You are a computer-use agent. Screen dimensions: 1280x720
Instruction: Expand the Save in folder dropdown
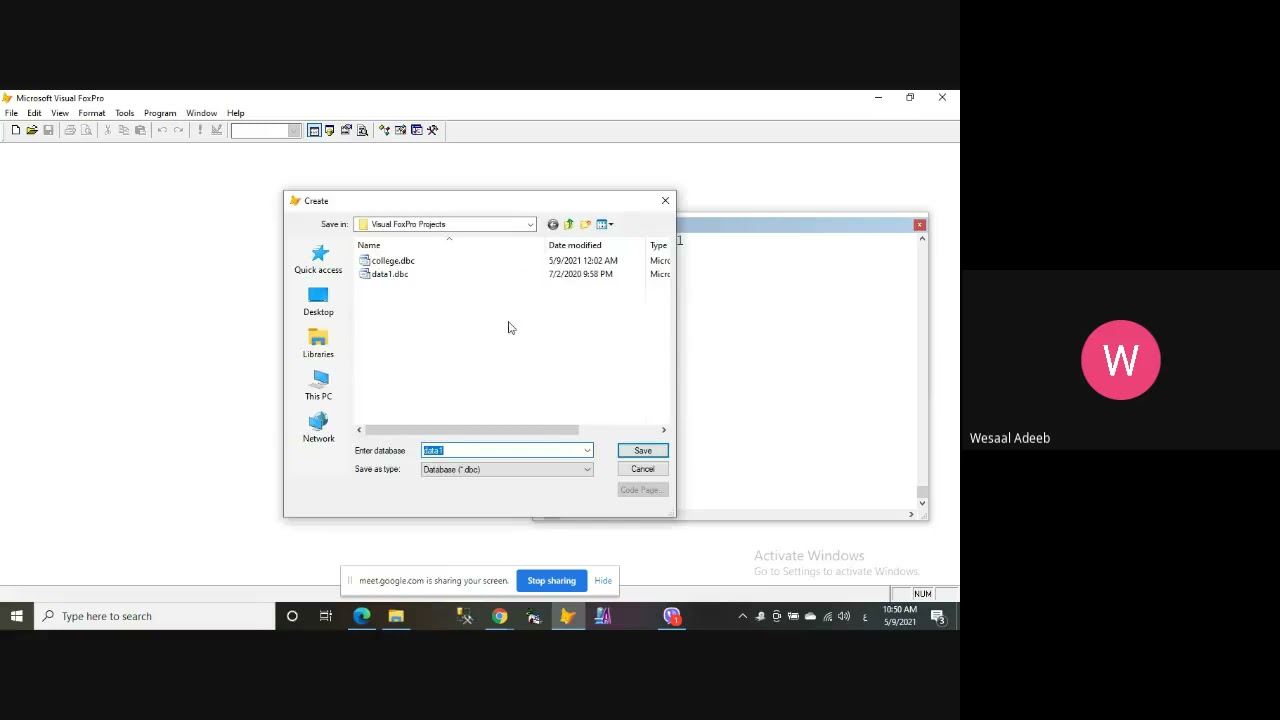click(530, 224)
